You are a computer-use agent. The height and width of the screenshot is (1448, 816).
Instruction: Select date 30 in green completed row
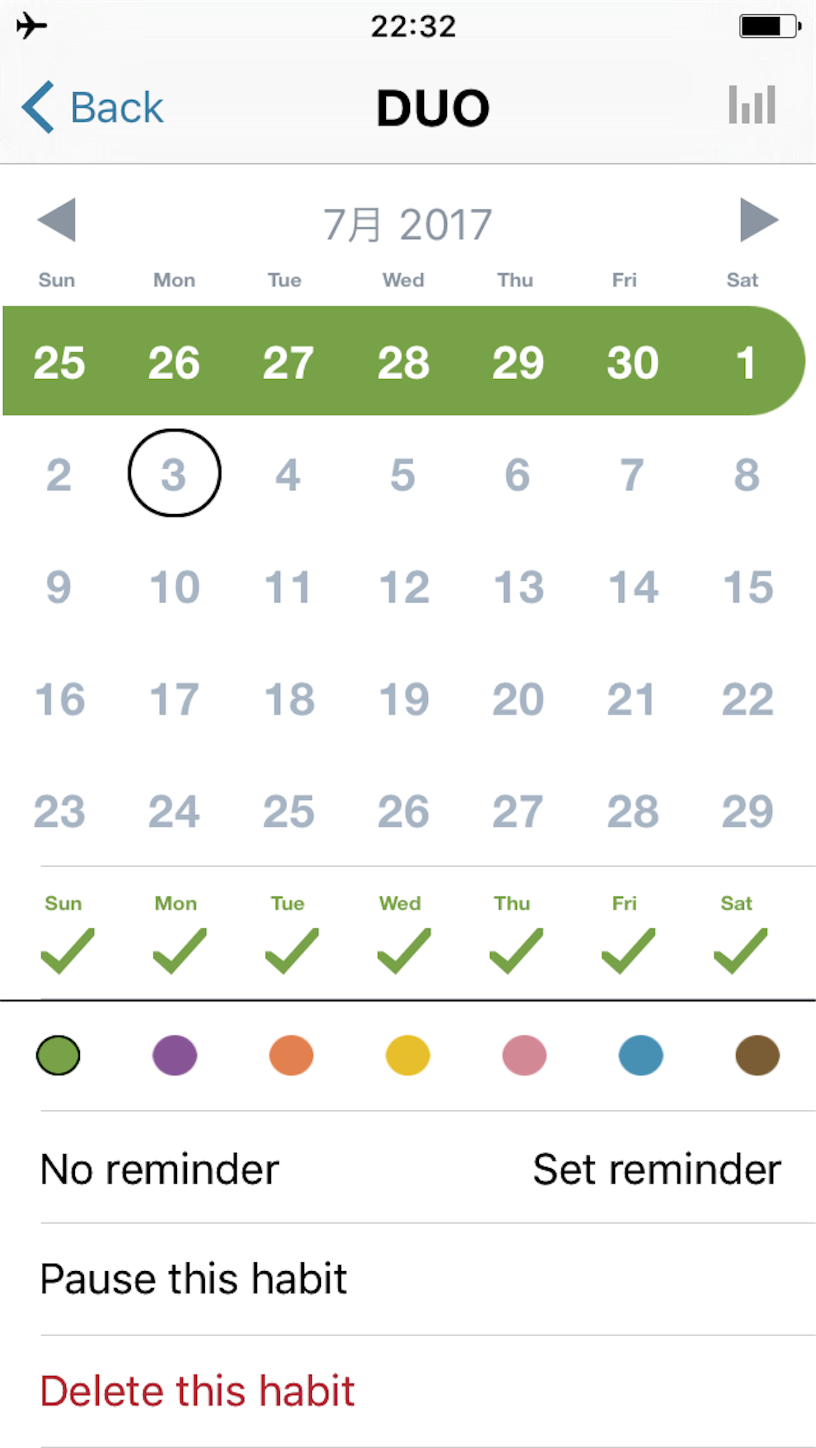pos(632,362)
